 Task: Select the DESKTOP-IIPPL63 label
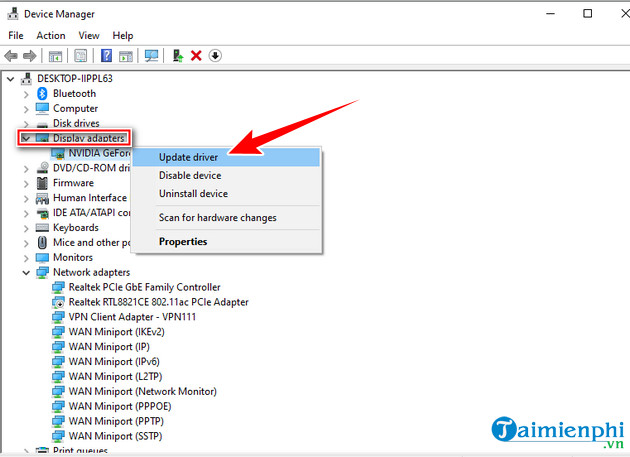pyautogui.click(x=75, y=78)
